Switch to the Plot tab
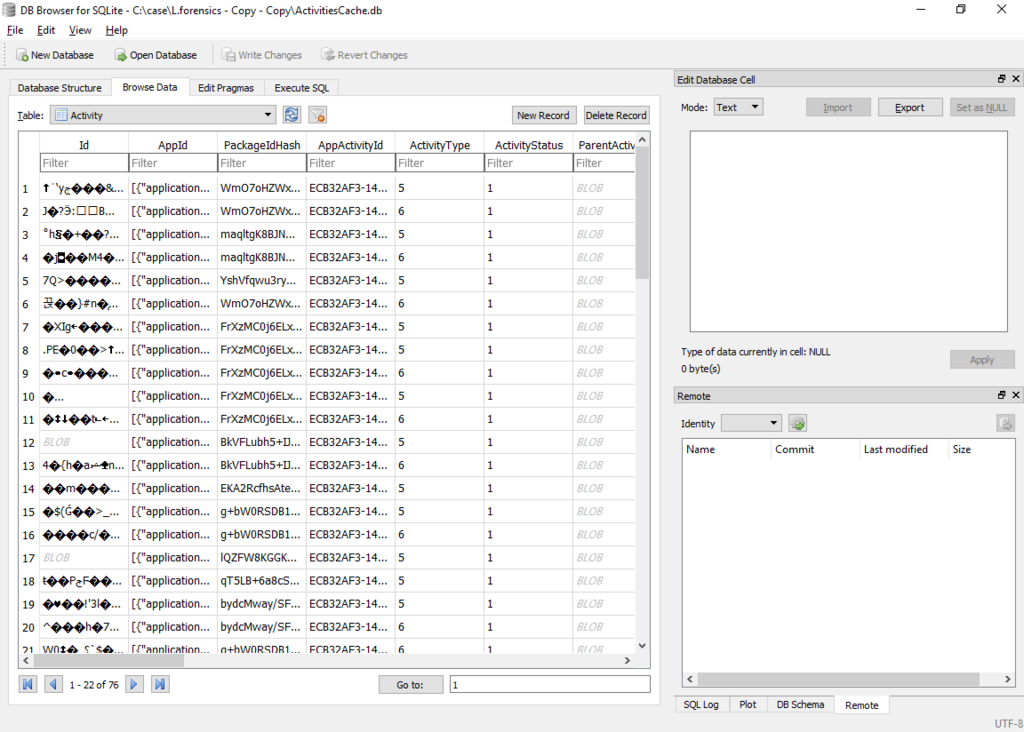 tap(748, 705)
